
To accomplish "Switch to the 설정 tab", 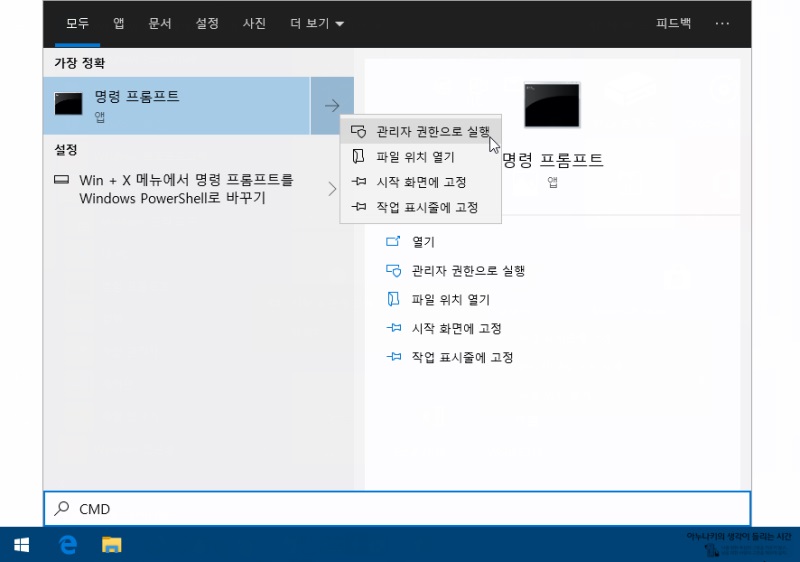I will (207, 23).
